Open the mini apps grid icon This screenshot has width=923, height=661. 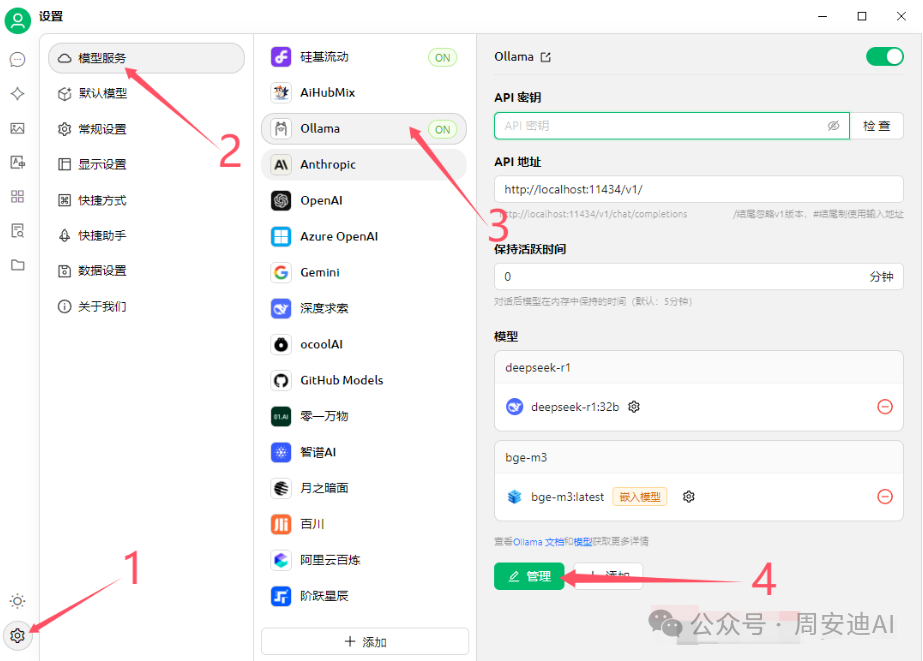(18, 197)
